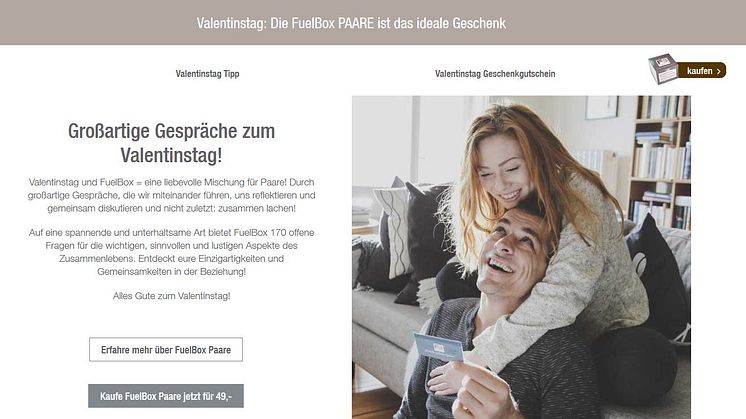The image size is (746, 419).
Task: Click Erfahre mehr über FuelBox Paare
Action: pyautogui.click(x=166, y=350)
